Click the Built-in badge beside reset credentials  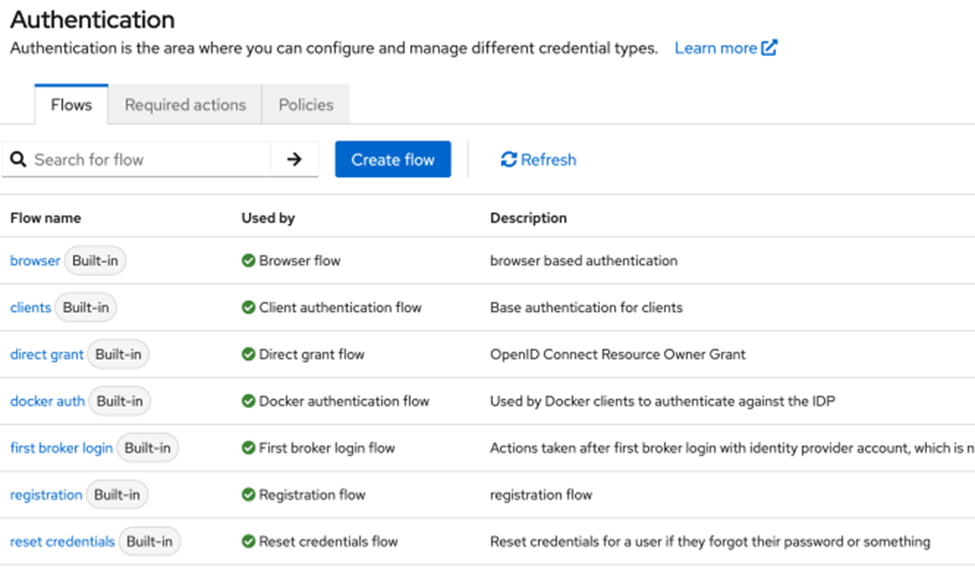click(150, 541)
